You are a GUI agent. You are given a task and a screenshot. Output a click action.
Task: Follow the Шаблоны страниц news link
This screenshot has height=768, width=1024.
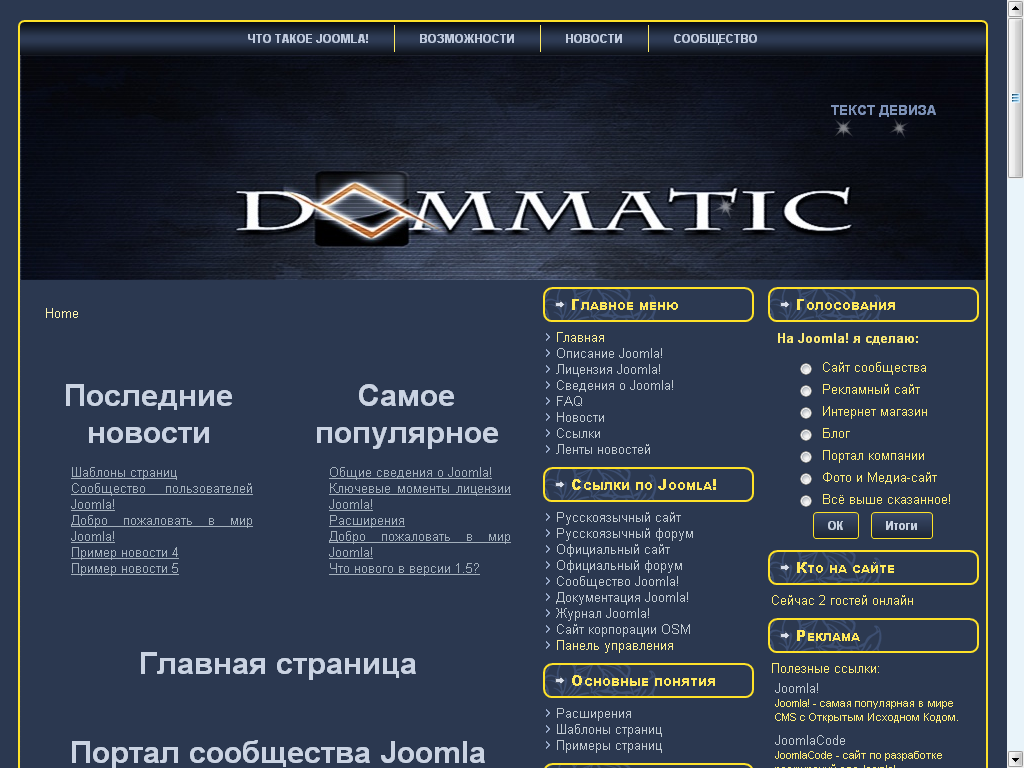[123, 472]
